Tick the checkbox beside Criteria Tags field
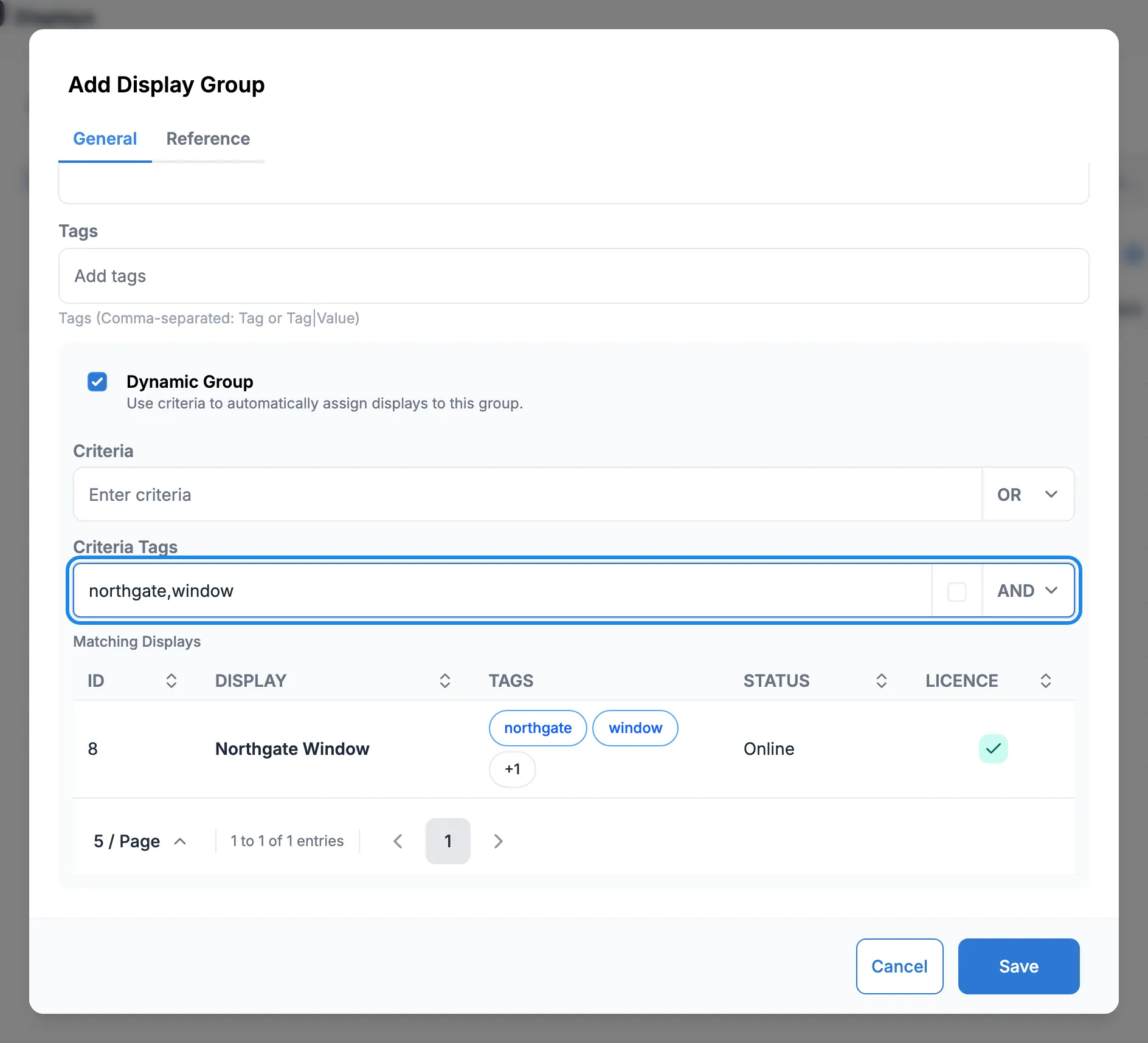The width and height of the screenshot is (1148, 1043). tap(957, 591)
